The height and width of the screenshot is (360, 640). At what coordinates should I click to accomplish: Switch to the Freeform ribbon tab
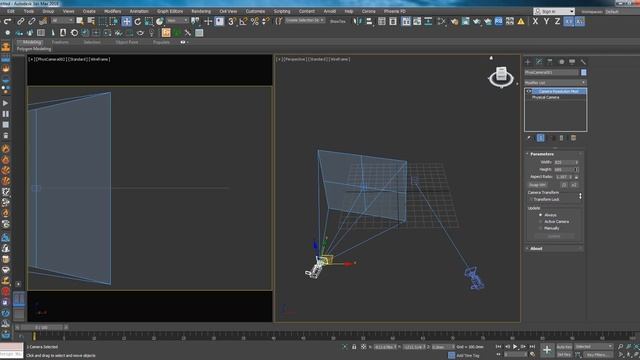pos(60,42)
